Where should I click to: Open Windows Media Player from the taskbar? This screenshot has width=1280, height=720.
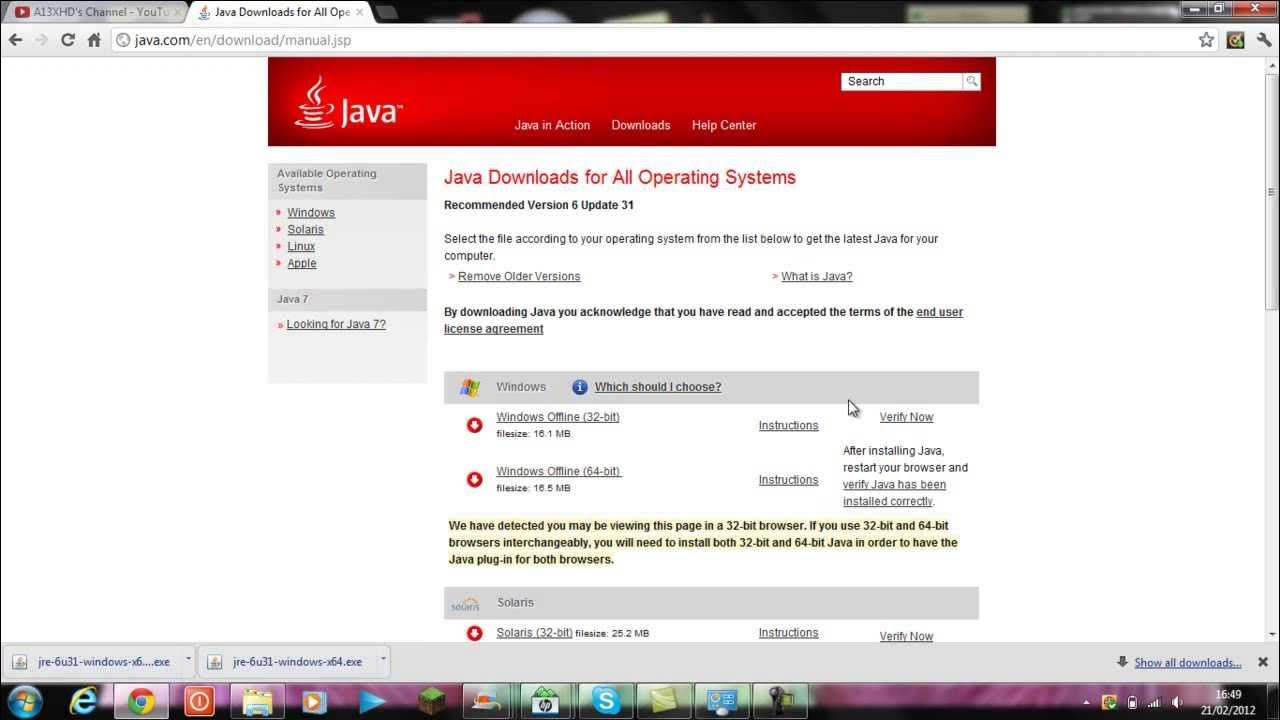(315, 701)
